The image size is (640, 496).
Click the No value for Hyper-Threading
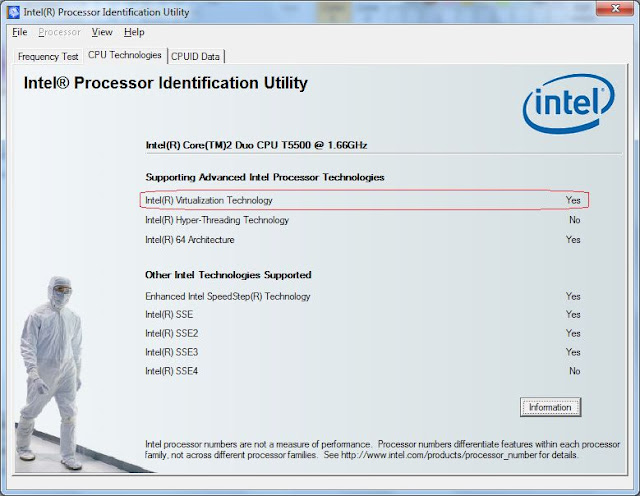[575, 220]
